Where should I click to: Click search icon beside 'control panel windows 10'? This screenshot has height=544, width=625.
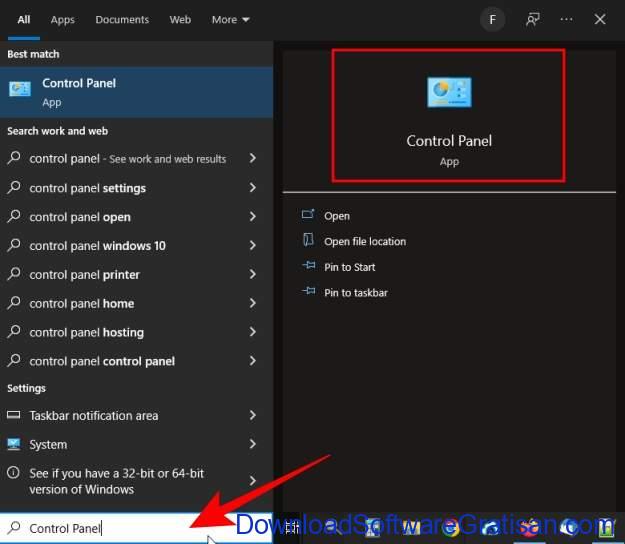point(14,245)
